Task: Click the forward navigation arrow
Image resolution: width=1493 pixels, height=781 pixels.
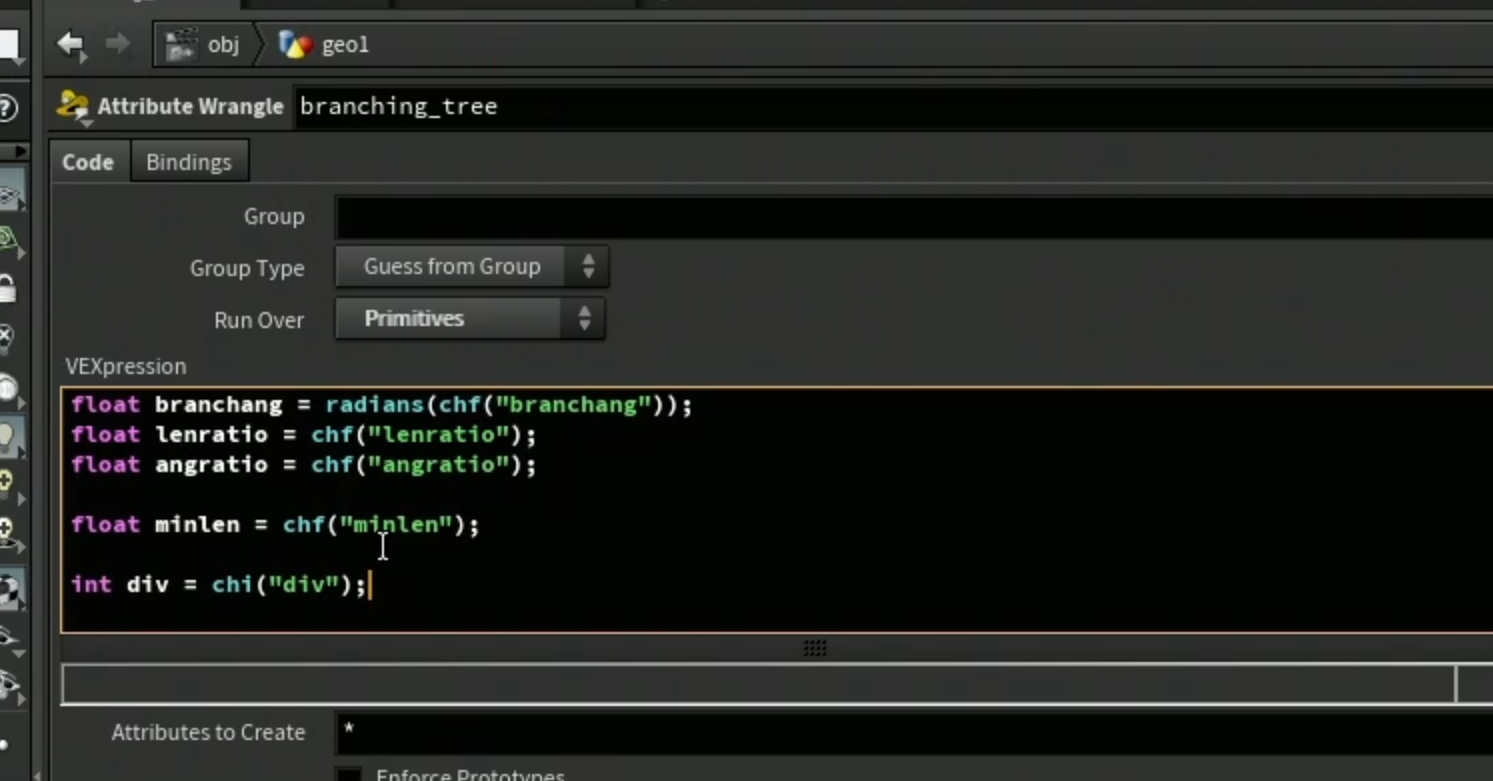Action: coord(117,44)
